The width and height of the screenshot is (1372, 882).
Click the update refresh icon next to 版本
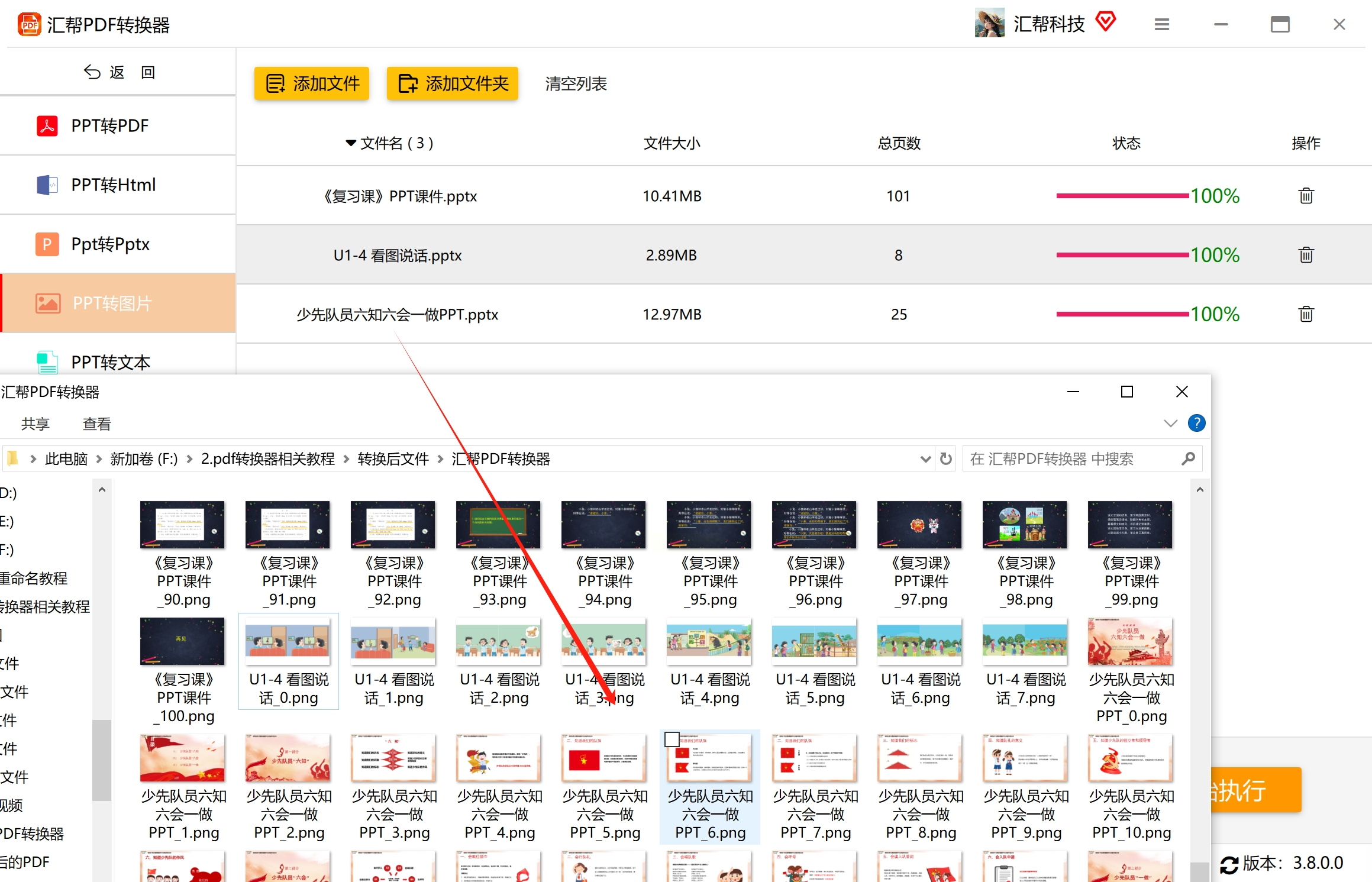click(x=1229, y=865)
